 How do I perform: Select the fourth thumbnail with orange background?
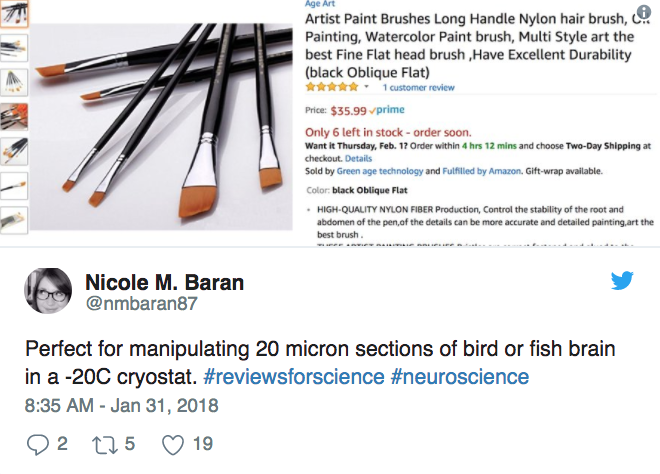tap(14, 116)
